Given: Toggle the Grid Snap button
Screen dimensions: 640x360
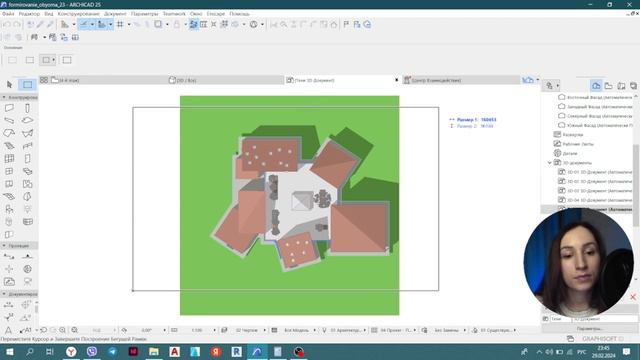Looking at the screenshot, I should [x=120, y=24].
